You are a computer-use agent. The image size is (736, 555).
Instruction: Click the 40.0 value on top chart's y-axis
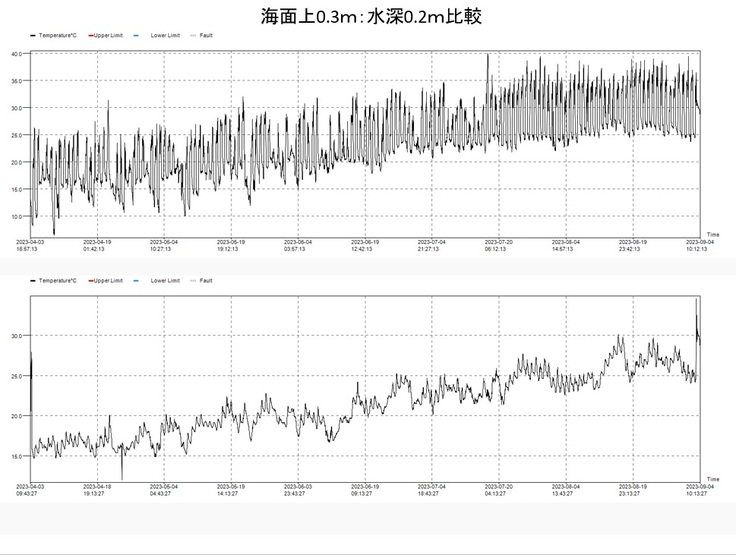(17, 53)
